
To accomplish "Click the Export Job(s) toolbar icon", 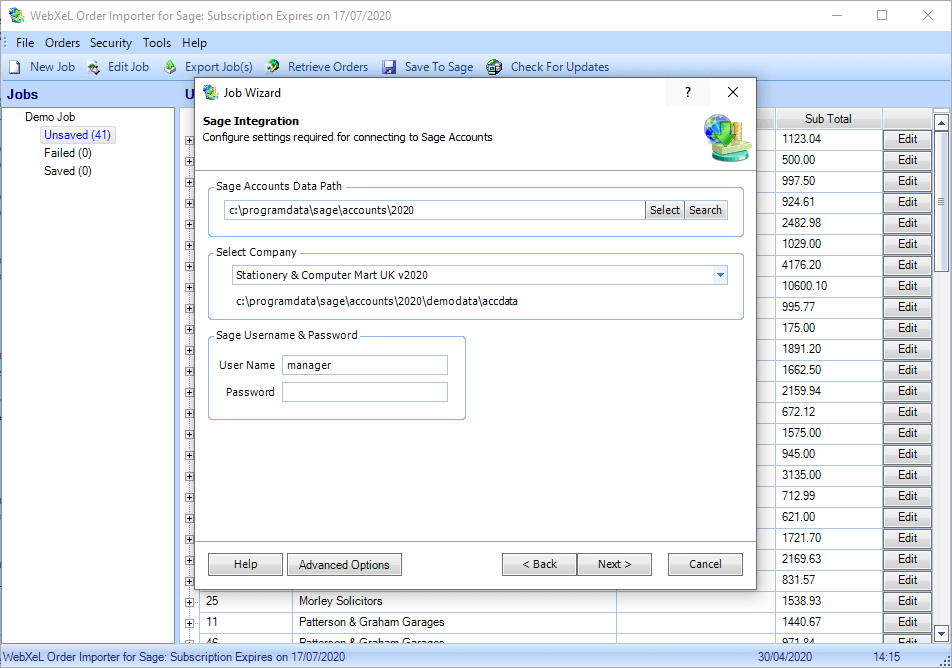I will 171,67.
